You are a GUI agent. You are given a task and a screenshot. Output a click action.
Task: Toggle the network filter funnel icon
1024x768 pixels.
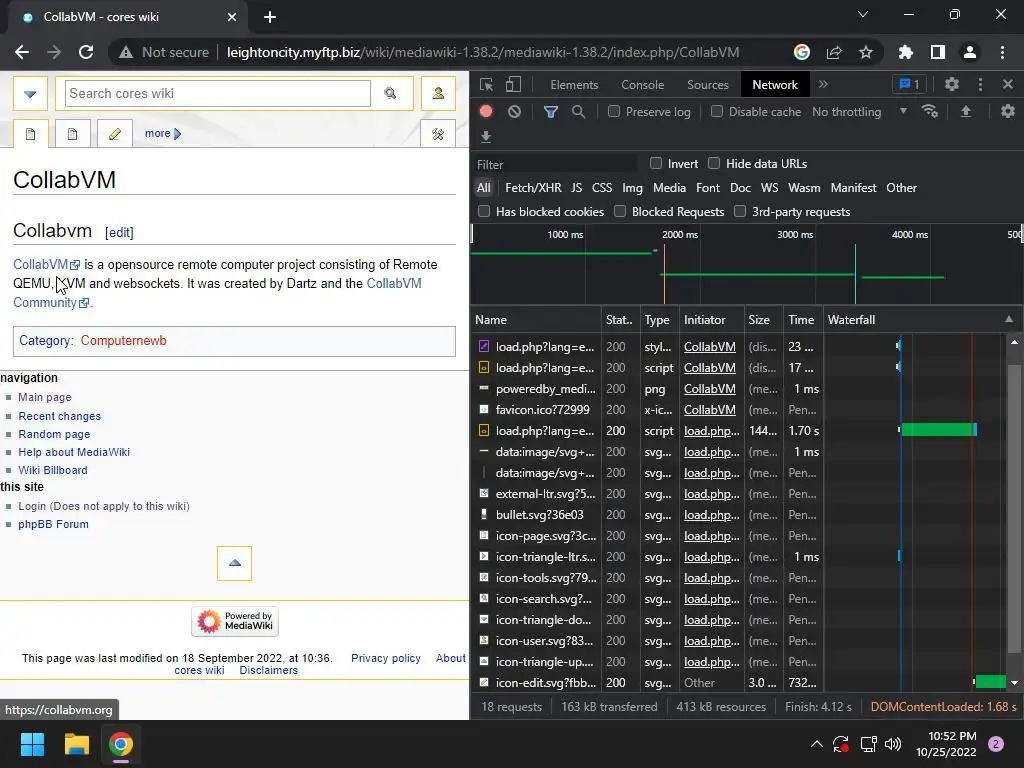(551, 112)
